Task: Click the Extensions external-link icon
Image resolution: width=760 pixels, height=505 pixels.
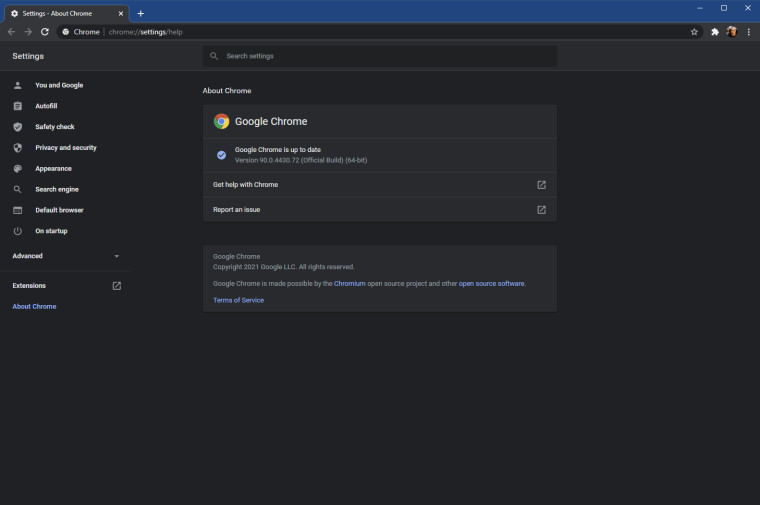Action: (117, 286)
